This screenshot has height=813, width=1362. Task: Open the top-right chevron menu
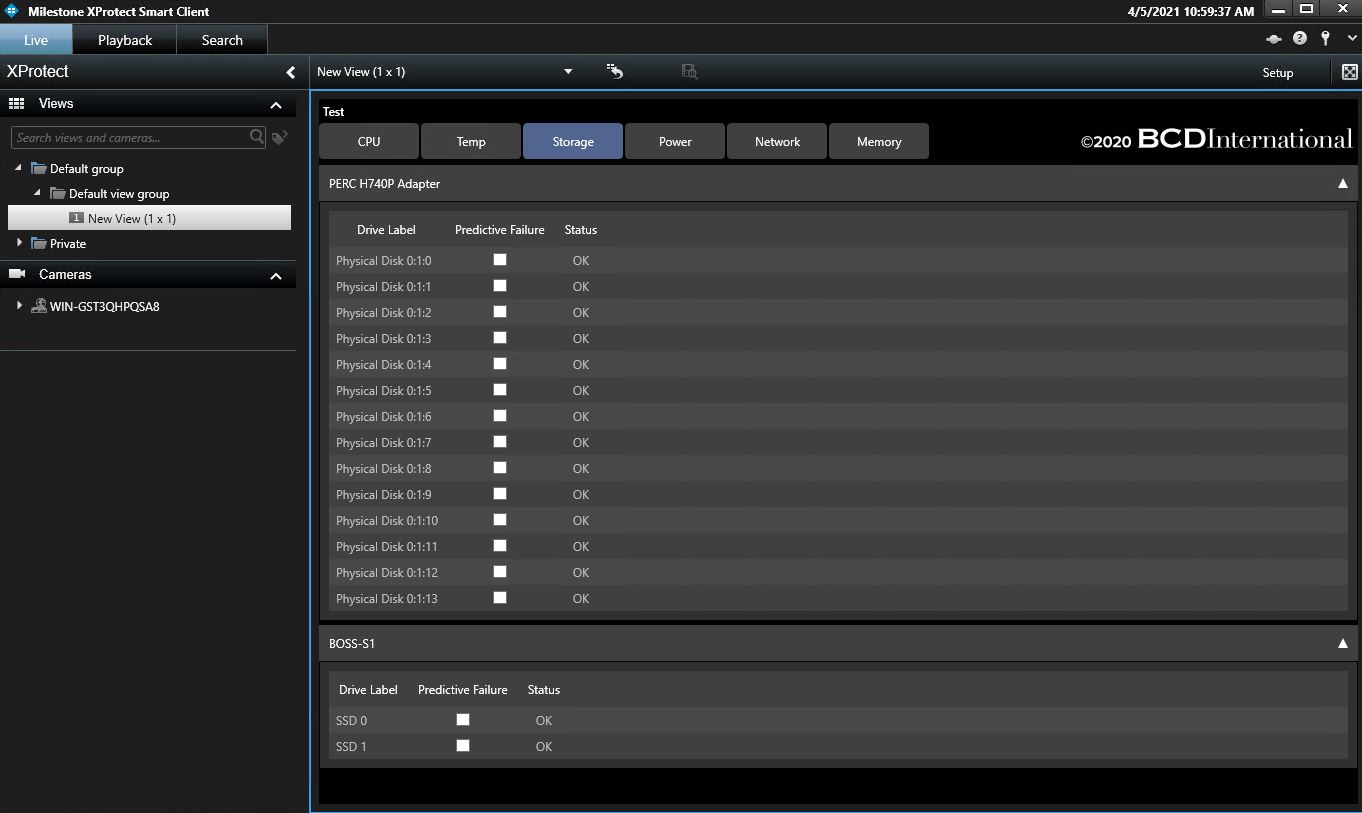1351,39
